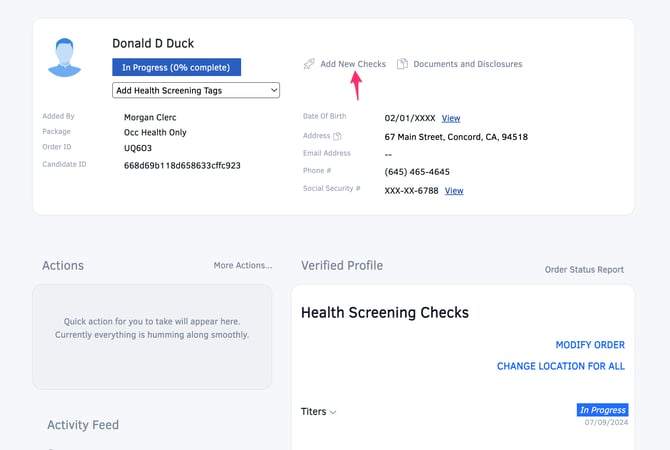Open Documents and Disclosures
This screenshot has height=450, width=670.
[467, 64]
